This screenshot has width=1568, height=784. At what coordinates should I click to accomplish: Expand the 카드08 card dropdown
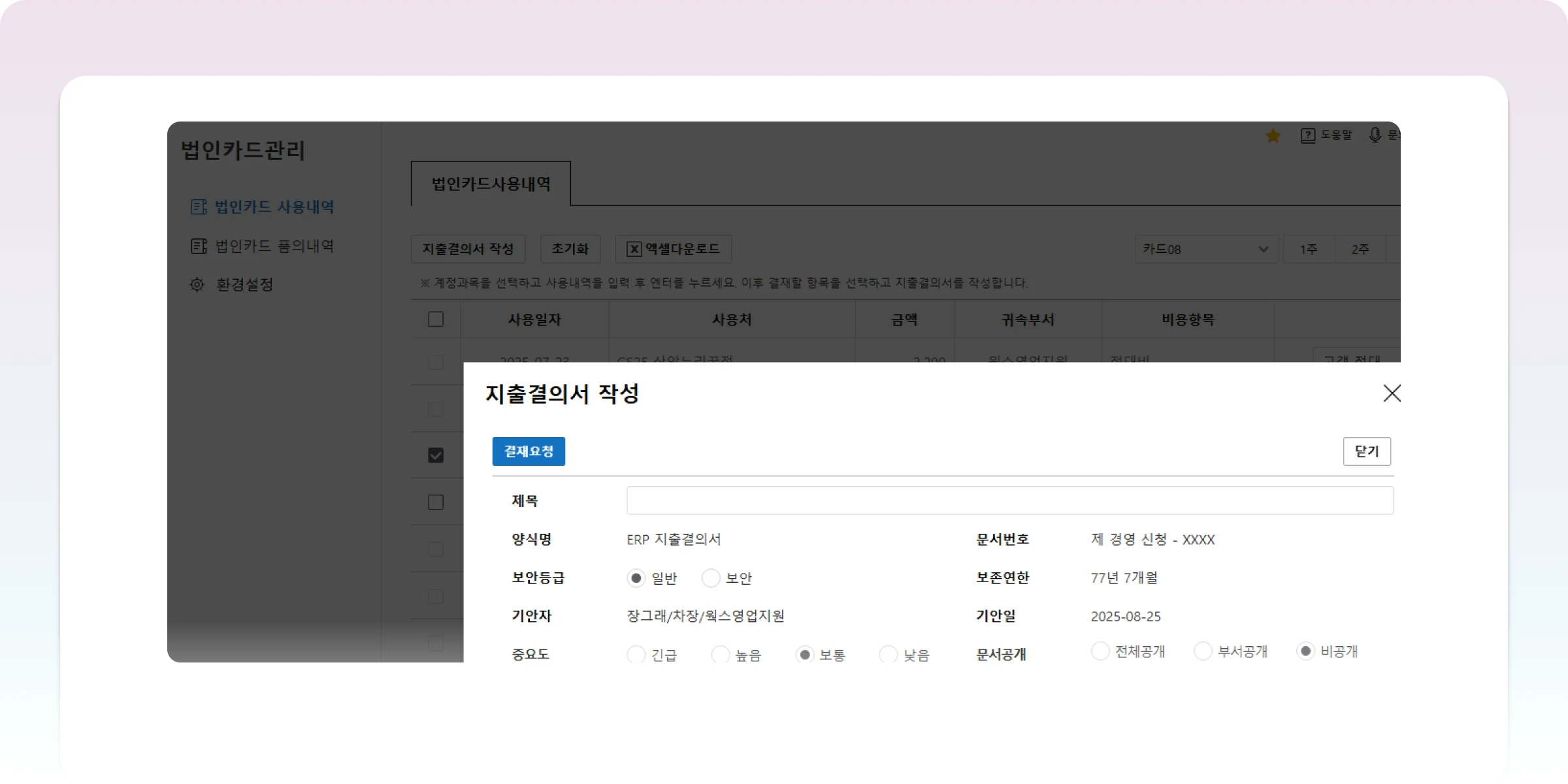(1206, 249)
